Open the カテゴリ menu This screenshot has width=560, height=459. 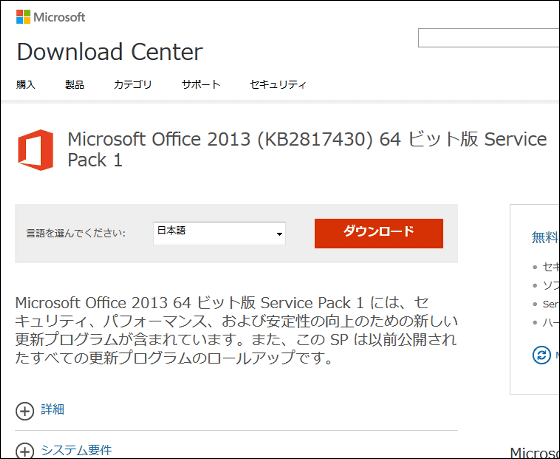pos(133,85)
